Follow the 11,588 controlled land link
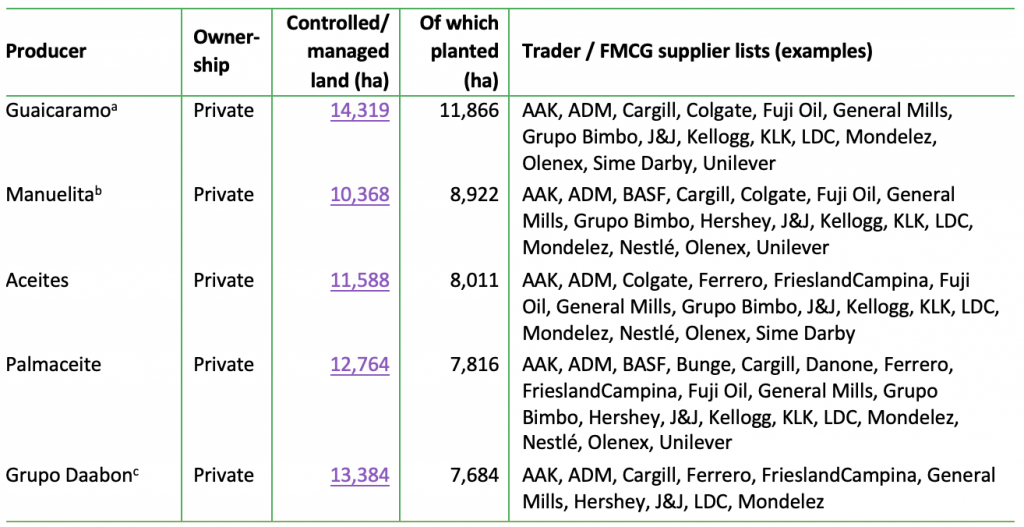The height and width of the screenshot is (527, 1024). click(x=359, y=281)
